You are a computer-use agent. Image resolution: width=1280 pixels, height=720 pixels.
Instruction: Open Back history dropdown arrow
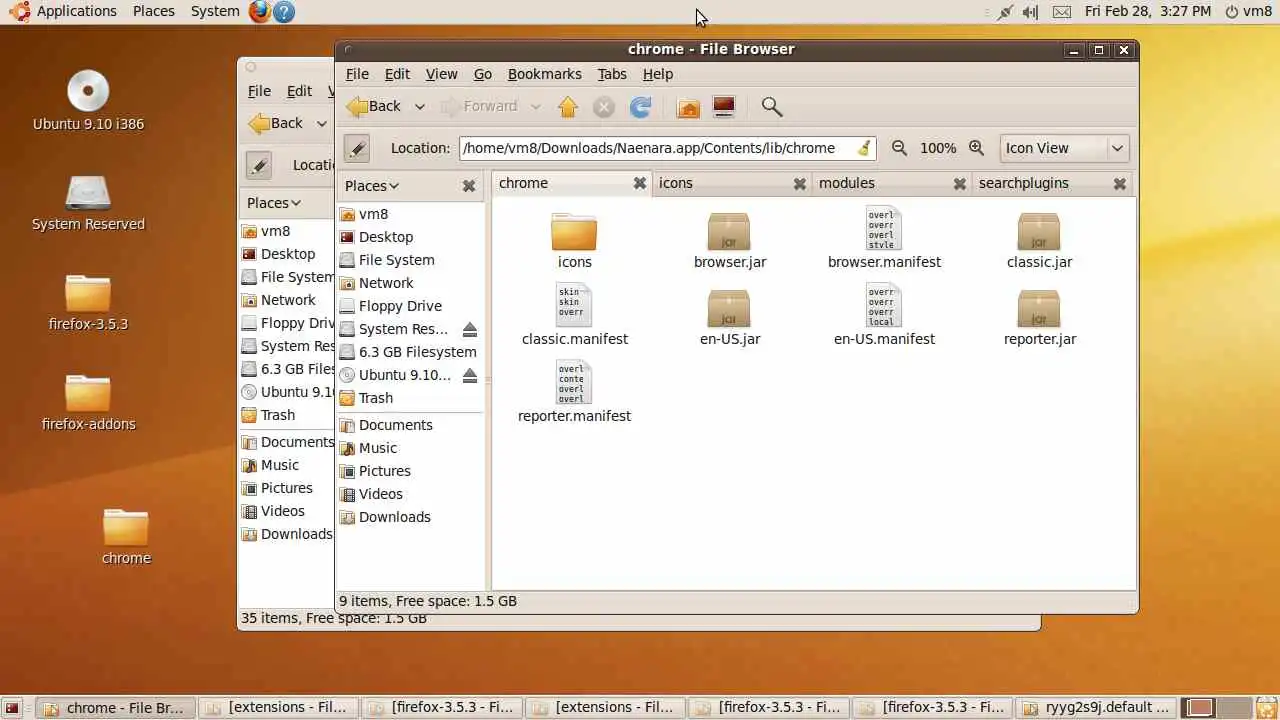(419, 107)
